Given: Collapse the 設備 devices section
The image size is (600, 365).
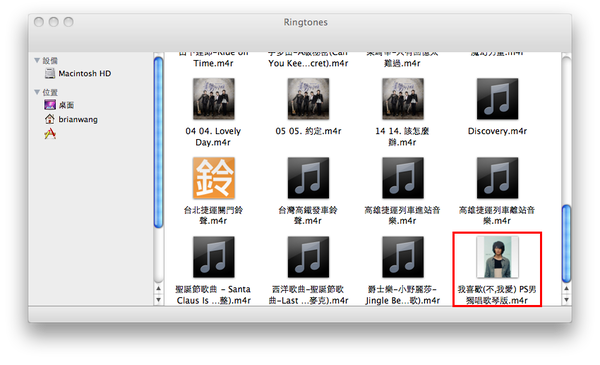Looking at the screenshot, I should click(37, 60).
